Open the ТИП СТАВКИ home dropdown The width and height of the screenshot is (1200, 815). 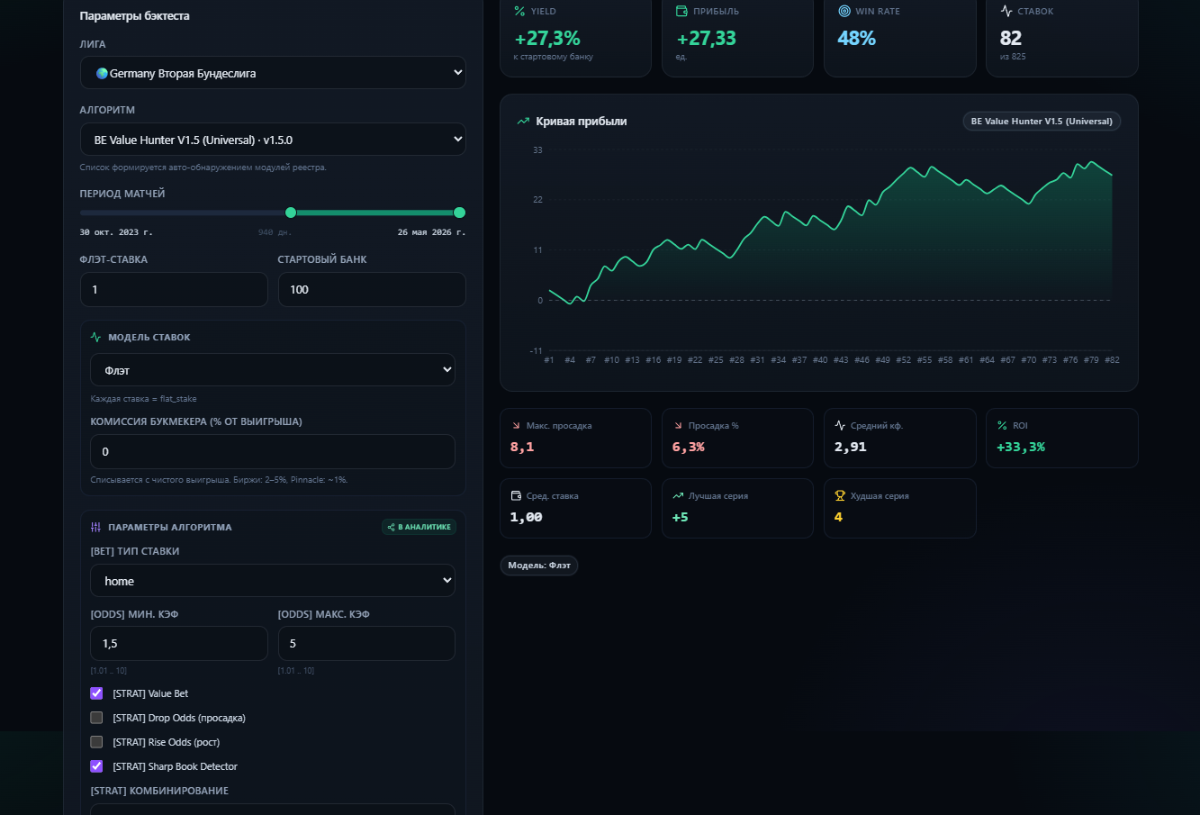(273, 581)
